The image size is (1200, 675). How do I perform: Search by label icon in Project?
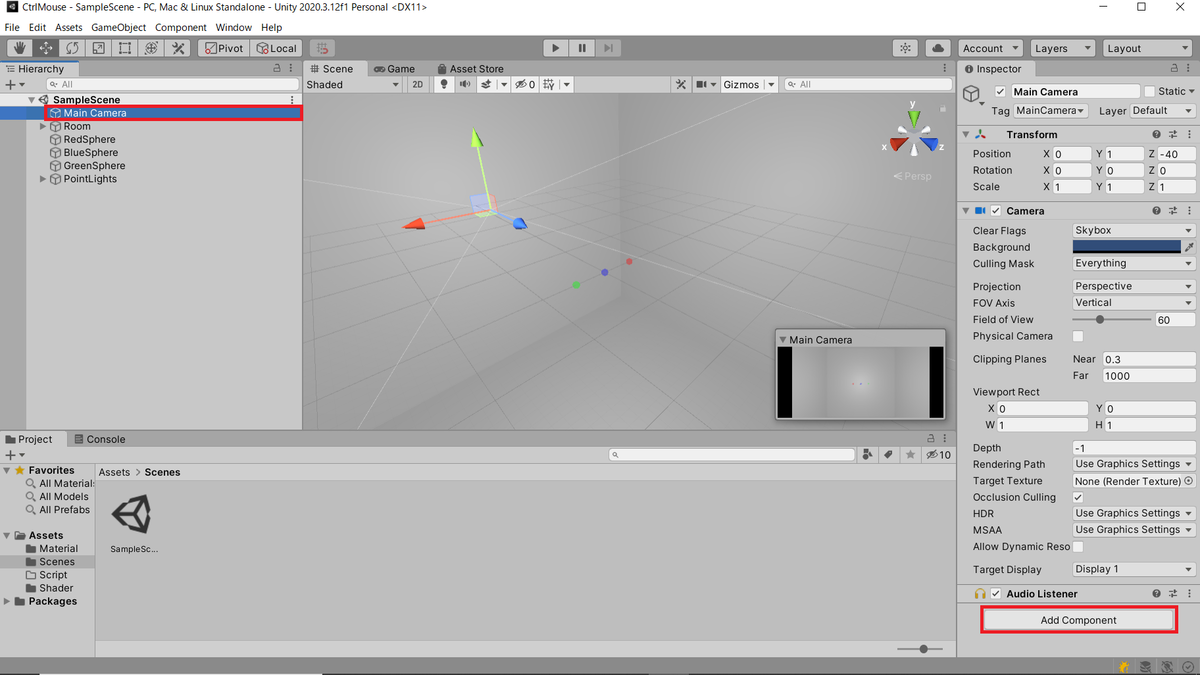(x=888, y=455)
